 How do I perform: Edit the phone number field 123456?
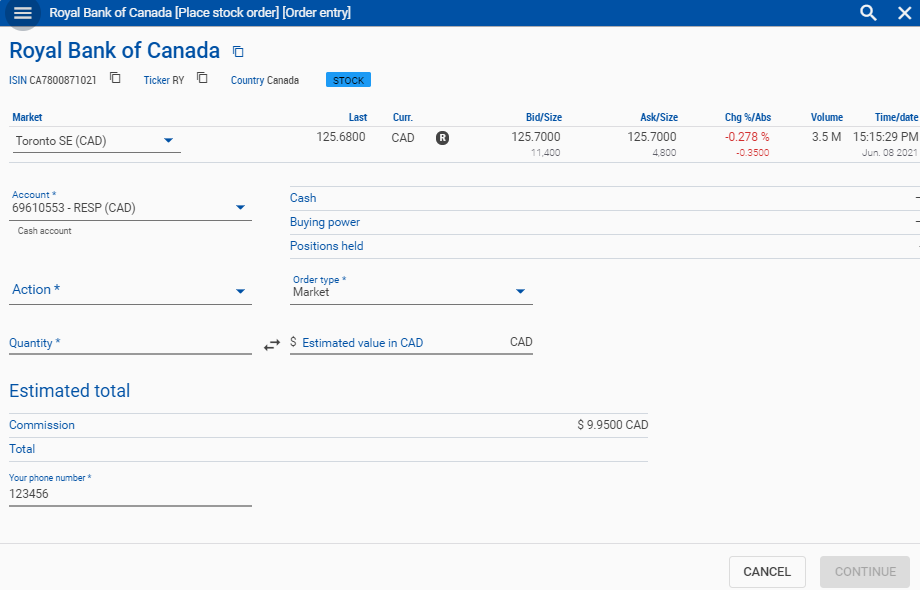[130, 494]
